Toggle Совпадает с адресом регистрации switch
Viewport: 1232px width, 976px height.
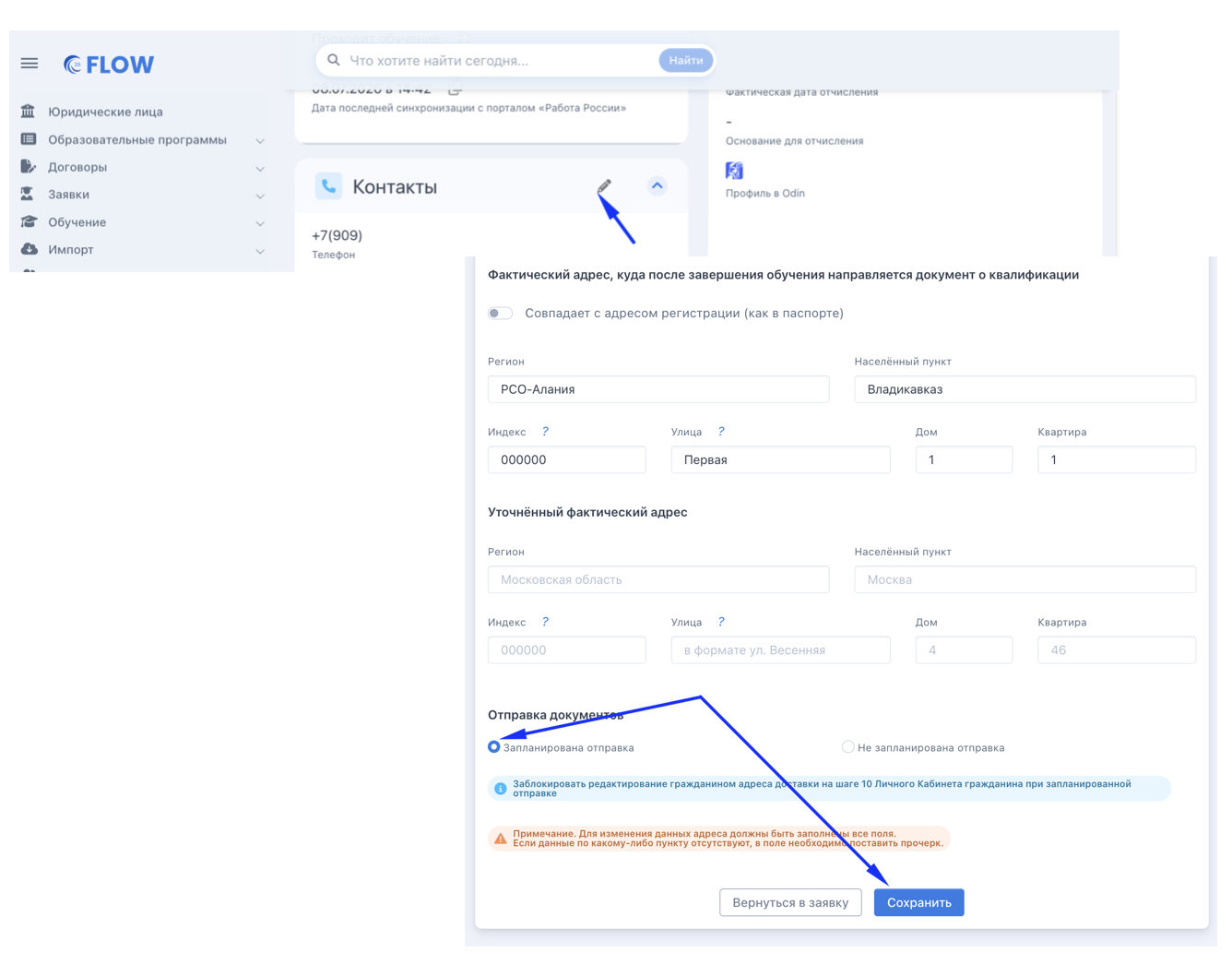click(x=500, y=314)
